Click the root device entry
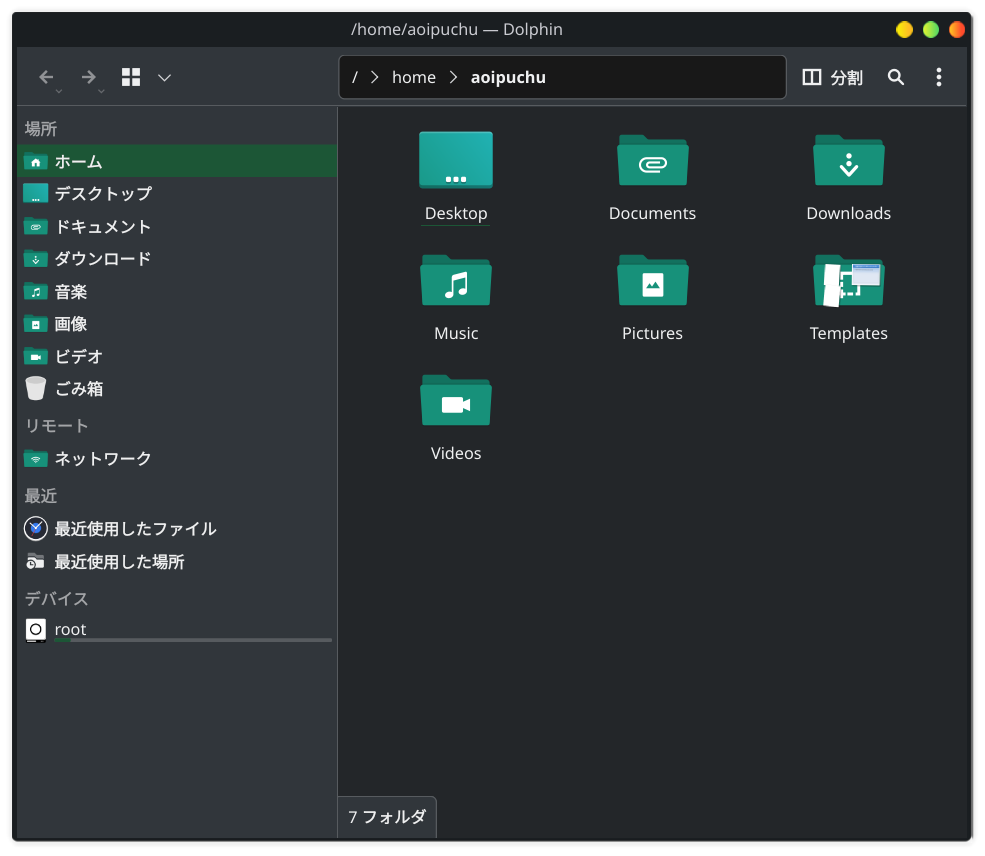 click(x=70, y=629)
